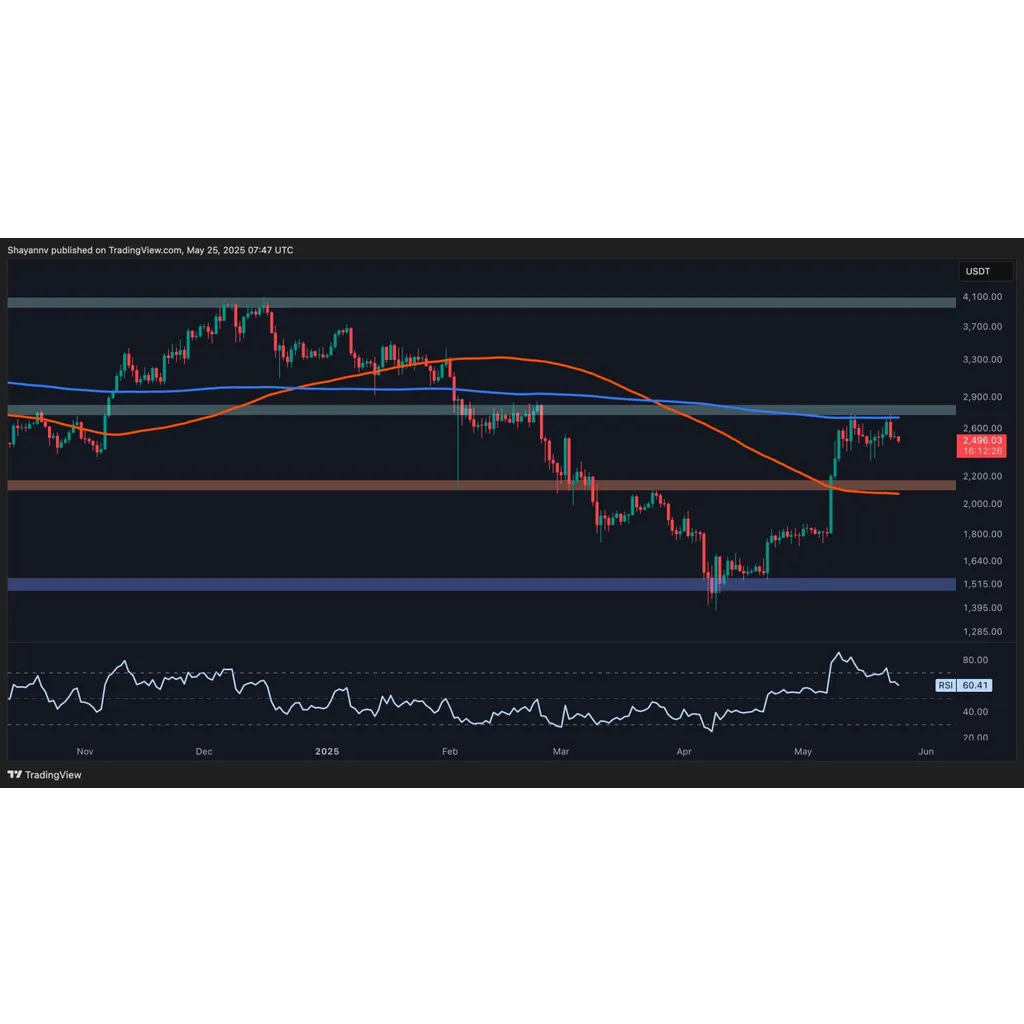The image size is (1024, 1024).
Task: Click the TradingView logo
Action: pyautogui.click(x=44, y=775)
